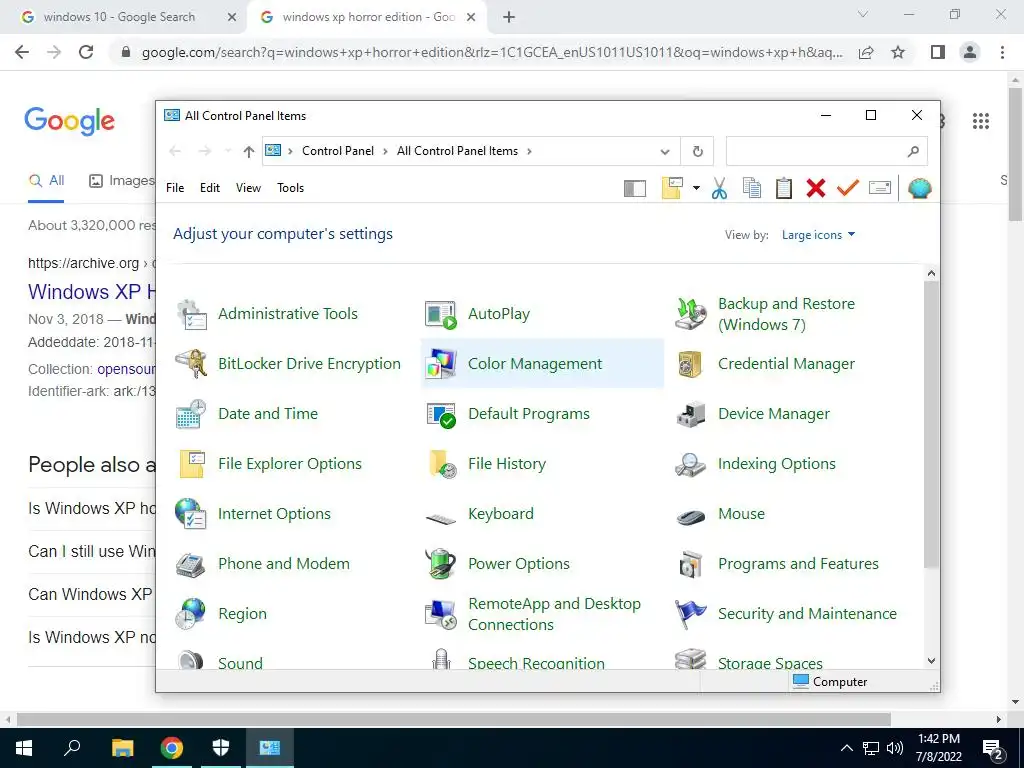Go up one level in Control Panel

(x=249, y=152)
